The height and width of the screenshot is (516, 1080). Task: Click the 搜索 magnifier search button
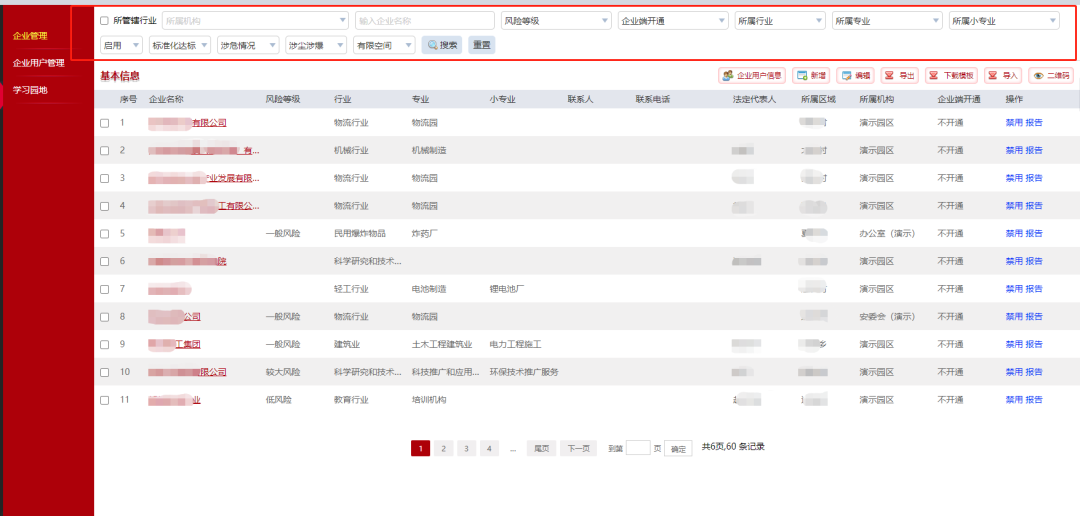(x=442, y=45)
